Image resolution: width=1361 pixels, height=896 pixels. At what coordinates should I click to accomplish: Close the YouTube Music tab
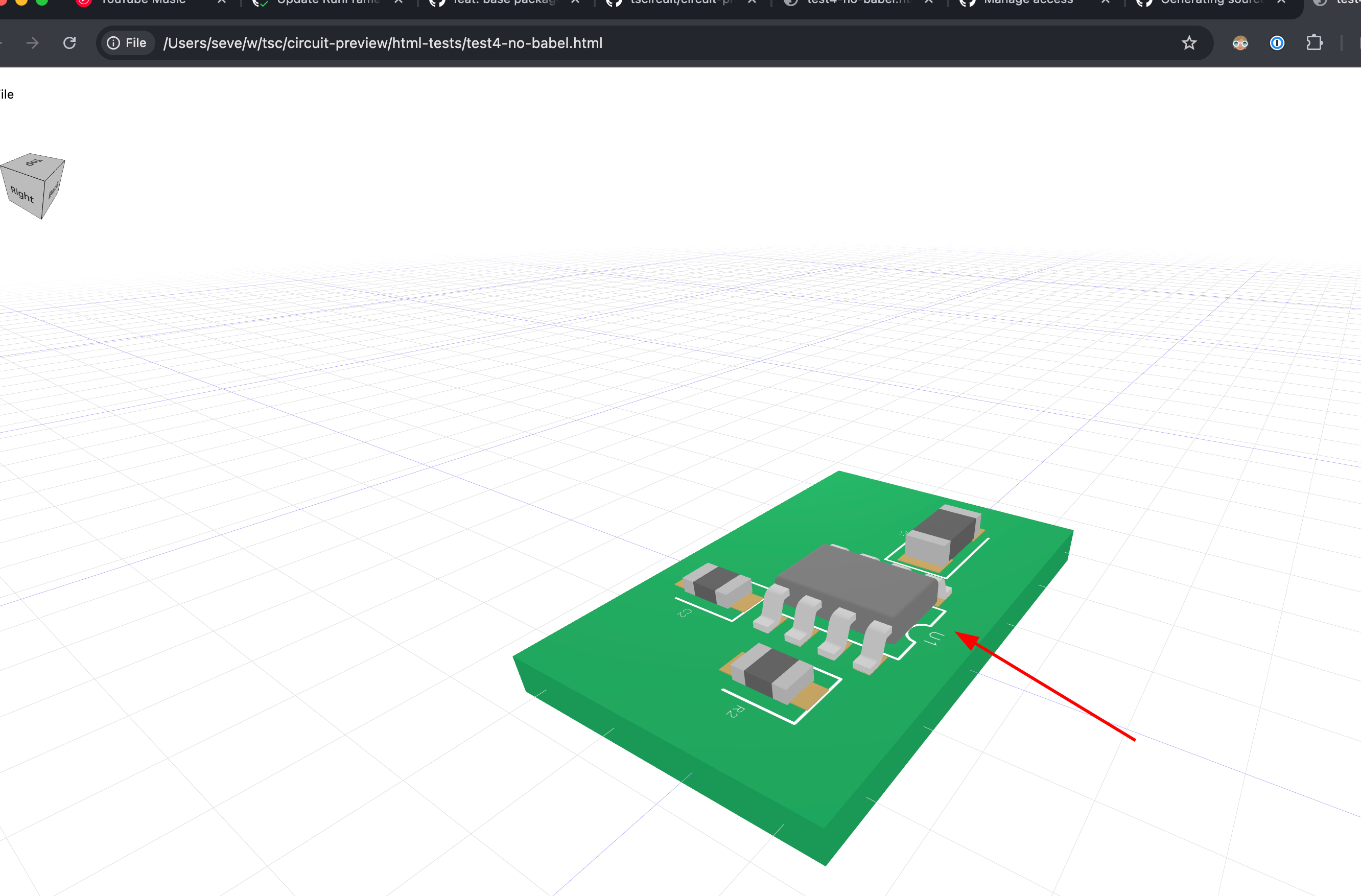[x=222, y=2]
